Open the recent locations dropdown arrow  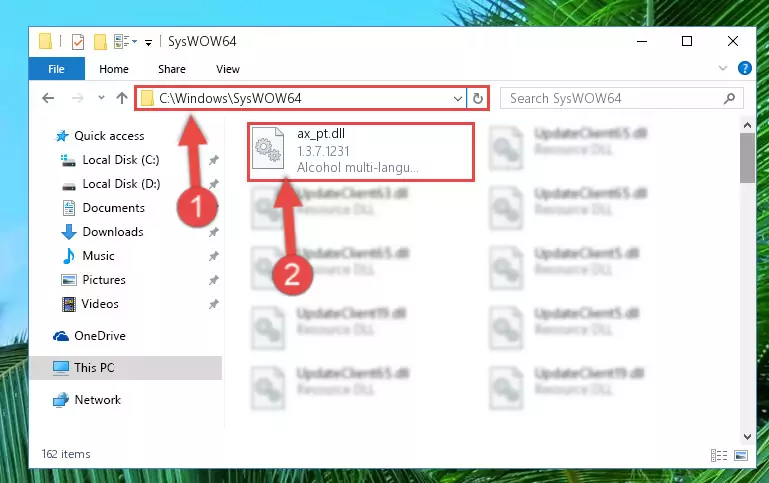pos(101,98)
